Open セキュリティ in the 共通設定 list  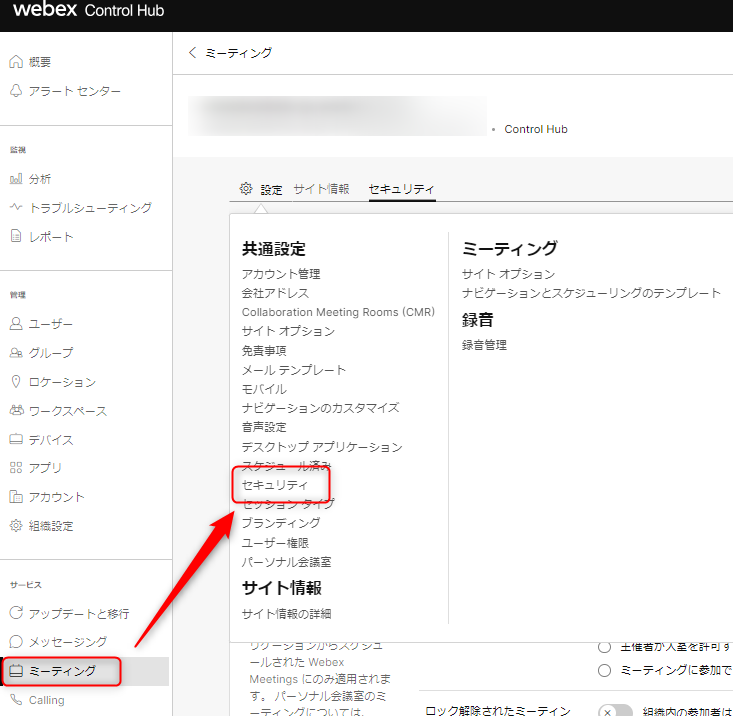click(x=275, y=485)
